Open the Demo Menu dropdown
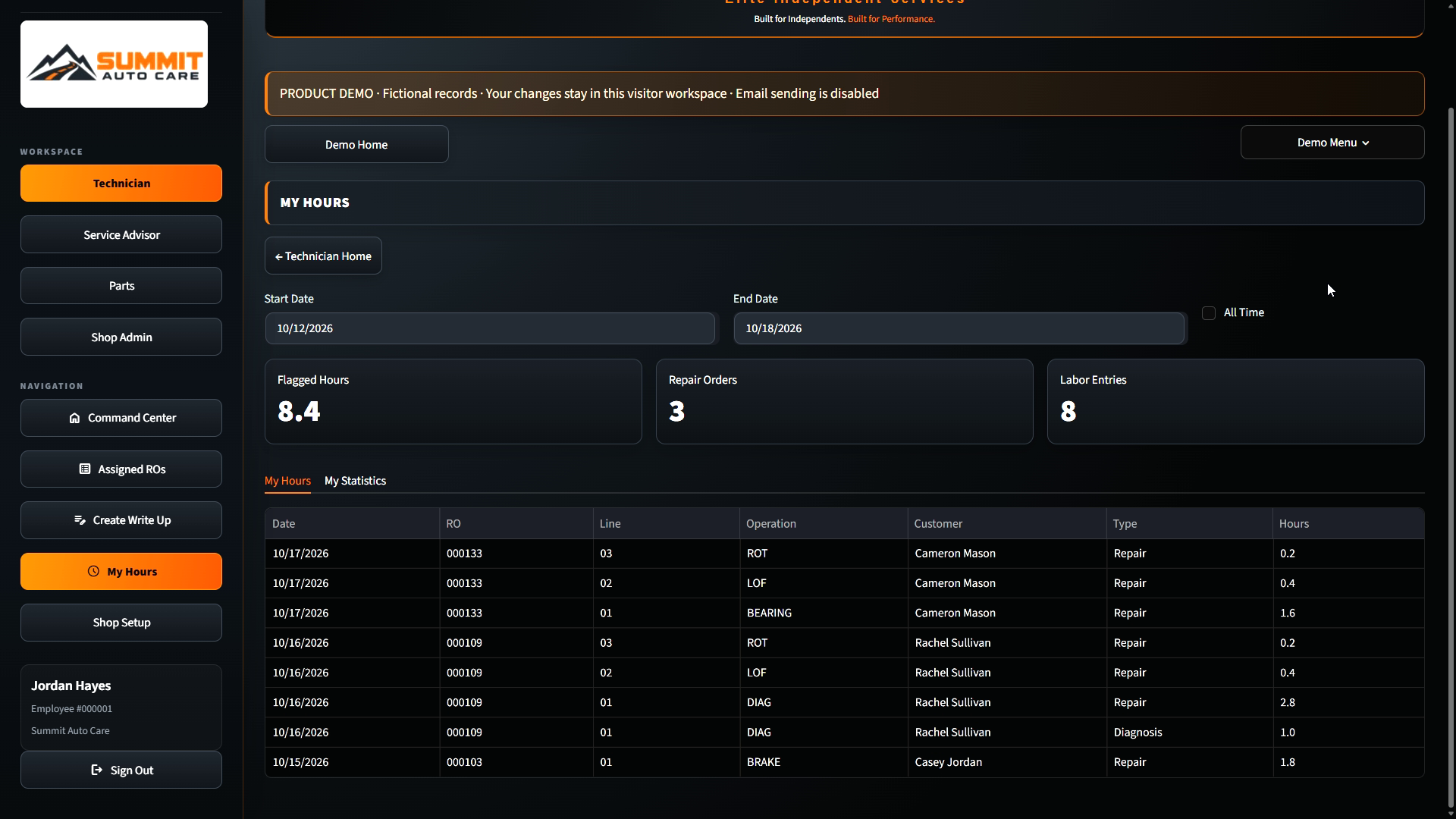Viewport: 1456px width, 819px height. point(1332,143)
